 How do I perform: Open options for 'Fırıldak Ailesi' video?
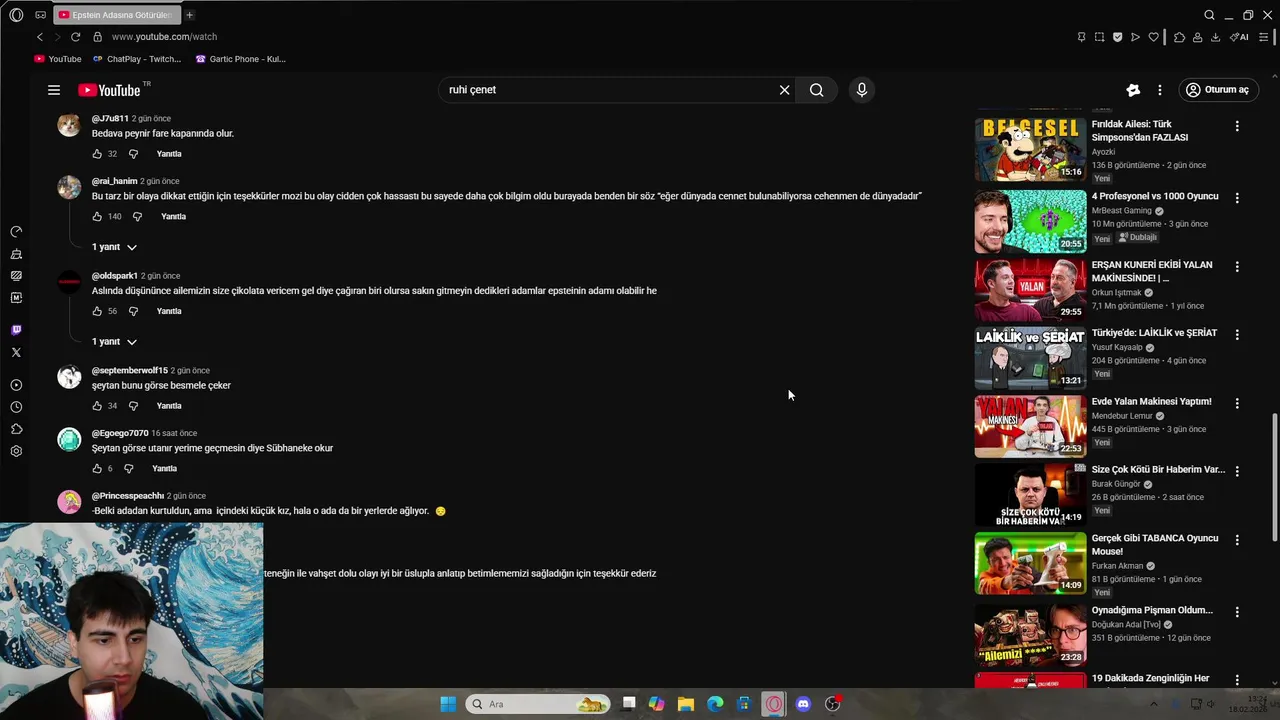[1237, 126]
